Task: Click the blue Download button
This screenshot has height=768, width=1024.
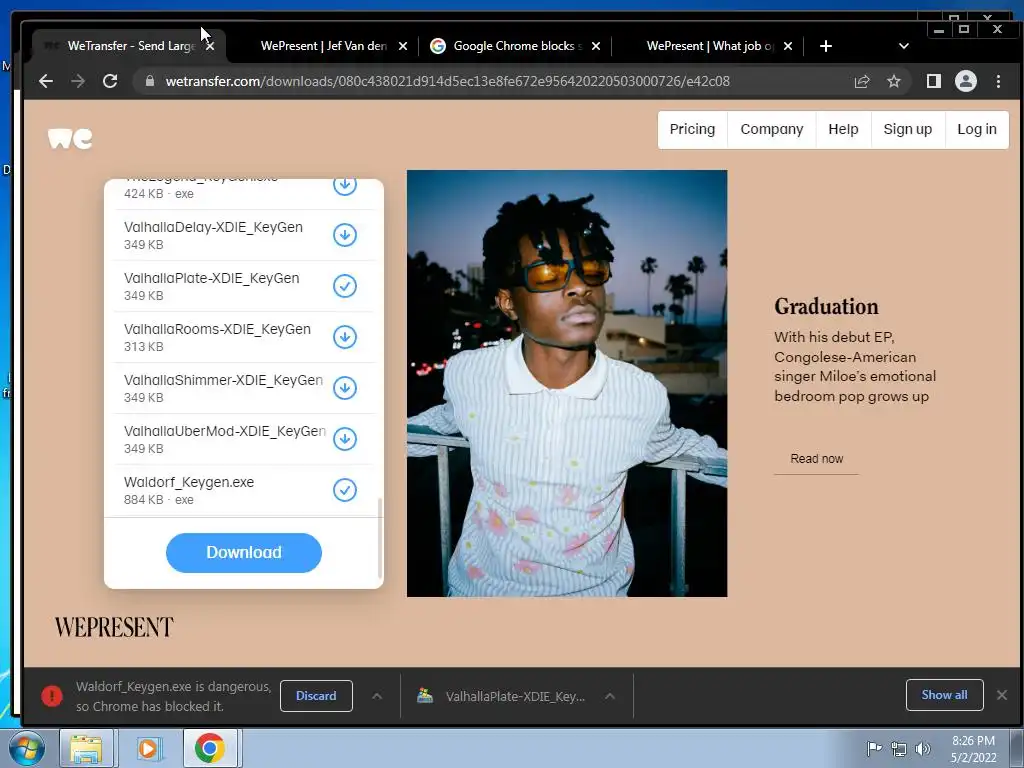Action: click(244, 552)
